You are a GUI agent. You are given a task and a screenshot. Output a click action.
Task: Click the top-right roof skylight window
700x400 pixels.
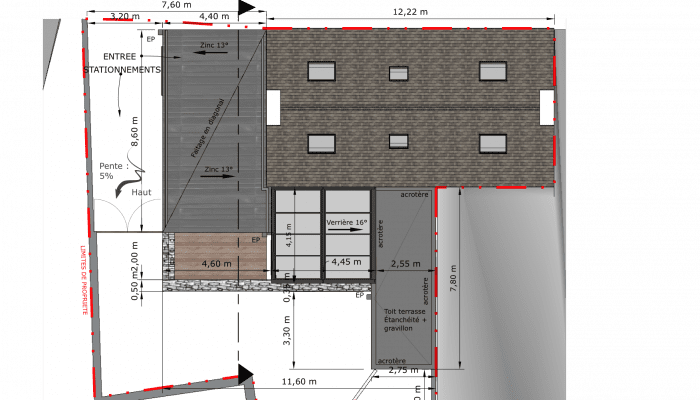pos(492,71)
